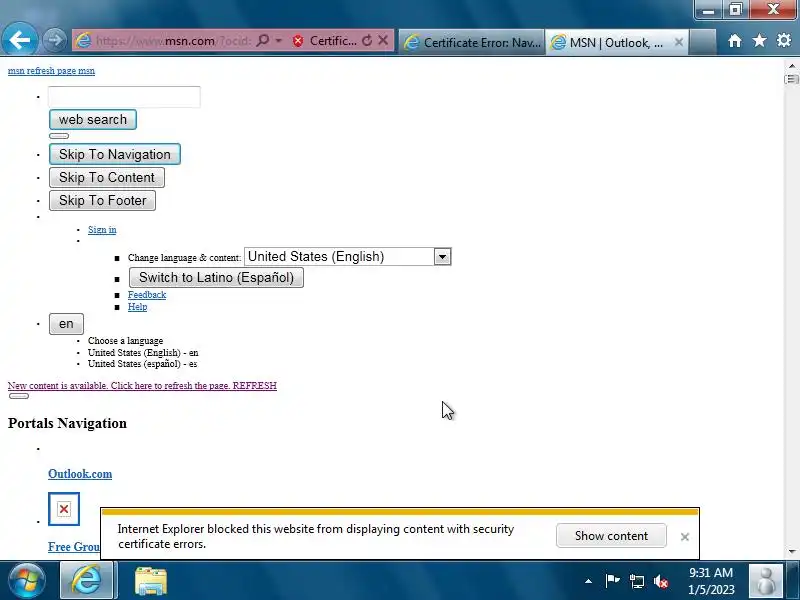The image size is (800, 600).
Task: Go back with the browser Back arrow
Action: click(x=19, y=39)
